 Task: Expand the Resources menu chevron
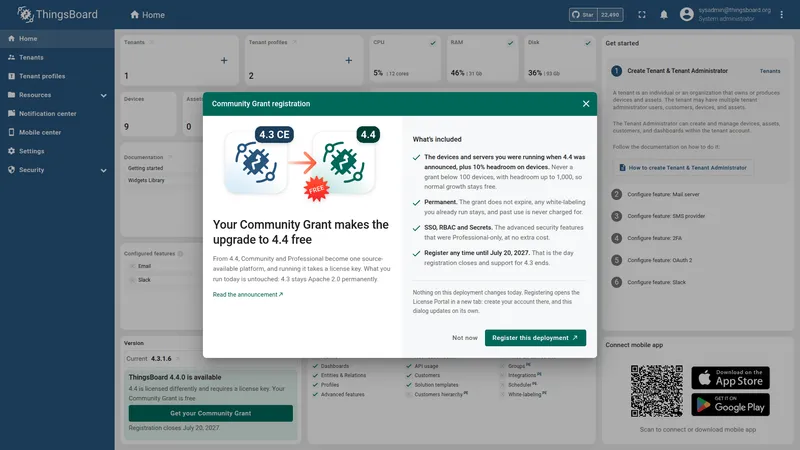coord(104,95)
